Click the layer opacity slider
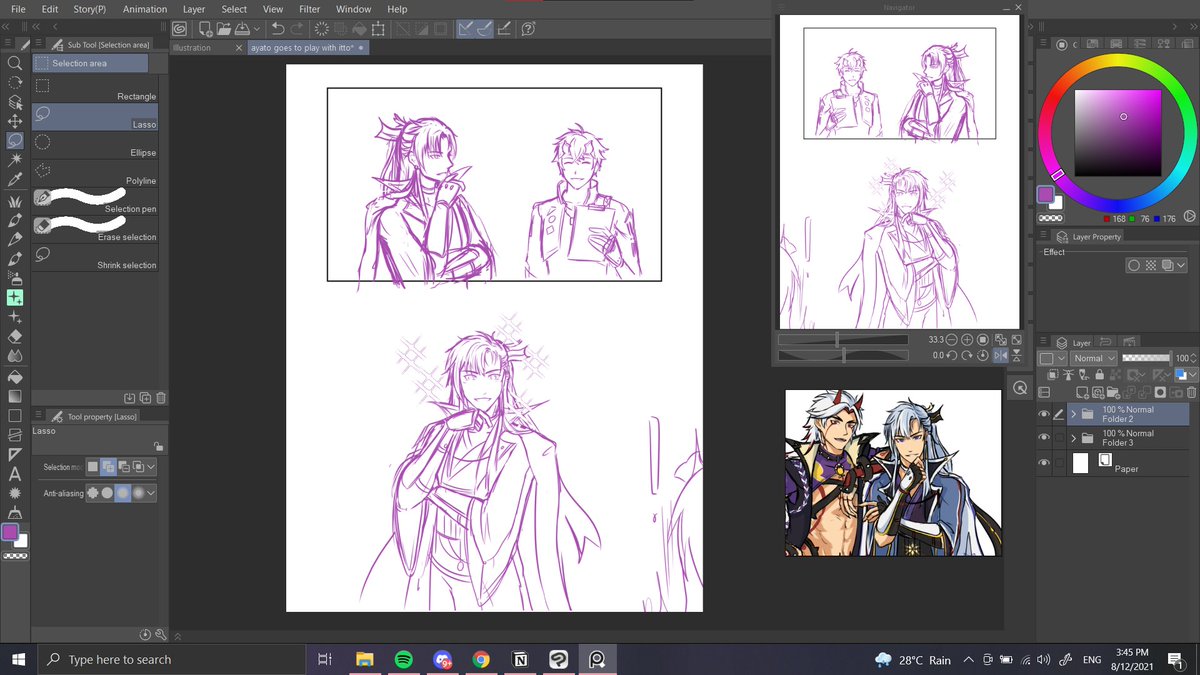This screenshot has width=1200, height=675. click(x=1146, y=358)
